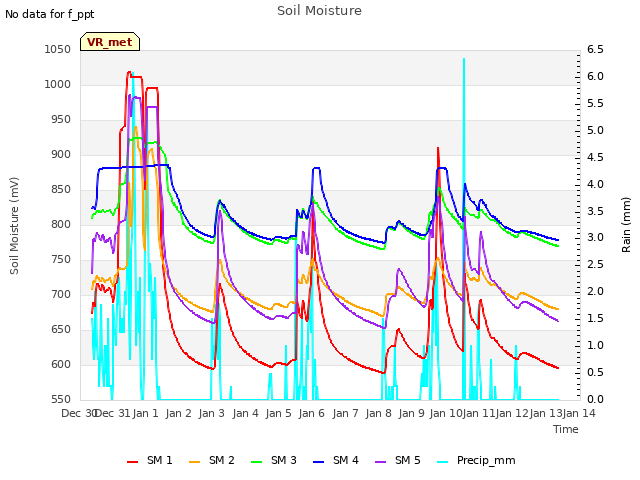Click the SM 4 legend entry
This screenshot has height=480, width=640.
[336, 460]
